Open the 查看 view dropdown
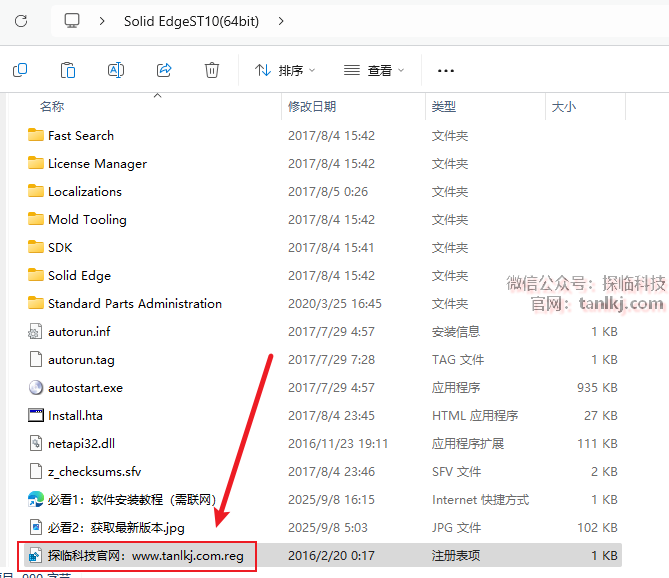 (374, 70)
